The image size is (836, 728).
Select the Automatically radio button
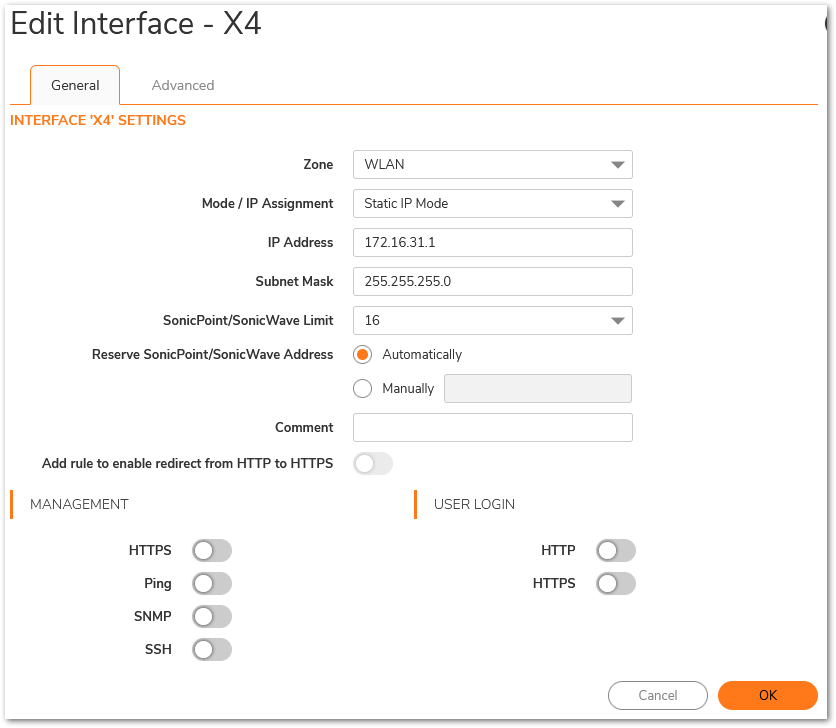363,355
